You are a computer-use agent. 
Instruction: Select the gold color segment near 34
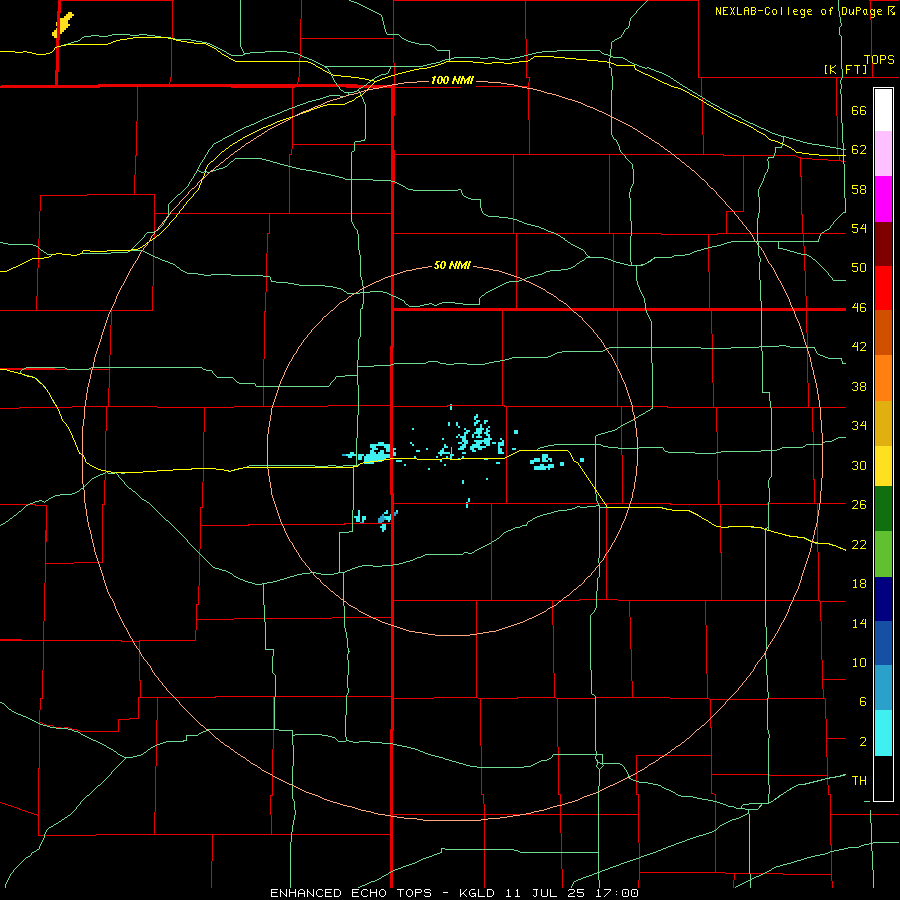[883, 423]
